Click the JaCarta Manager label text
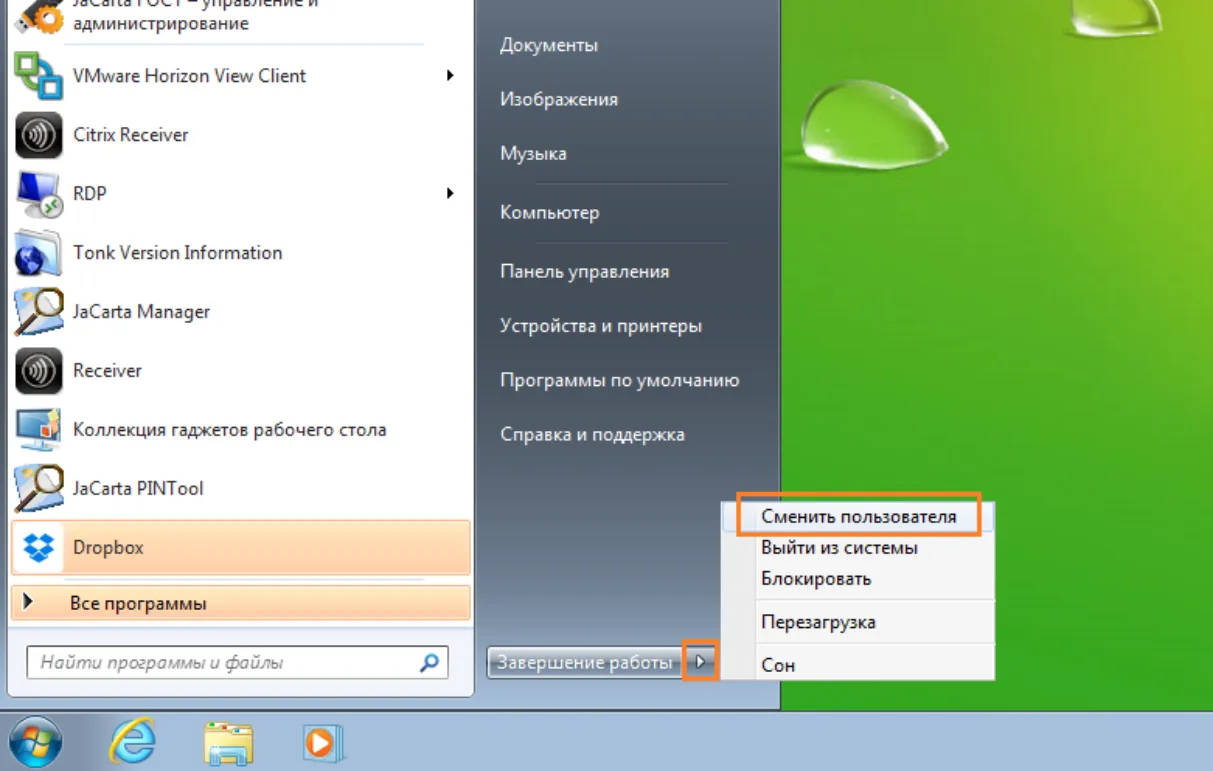 click(x=142, y=312)
